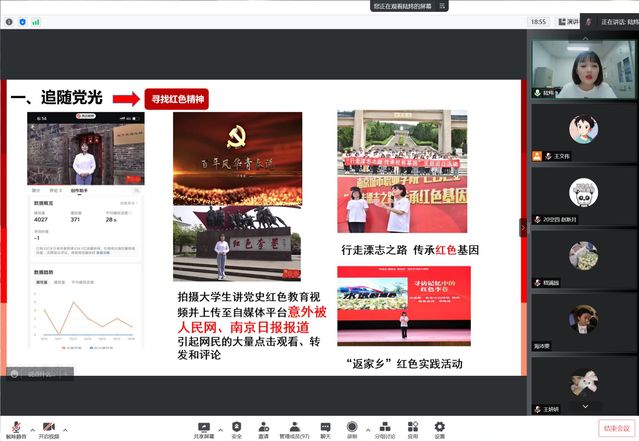
Task: Turn on video with camera icon
Action: point(47,425)
